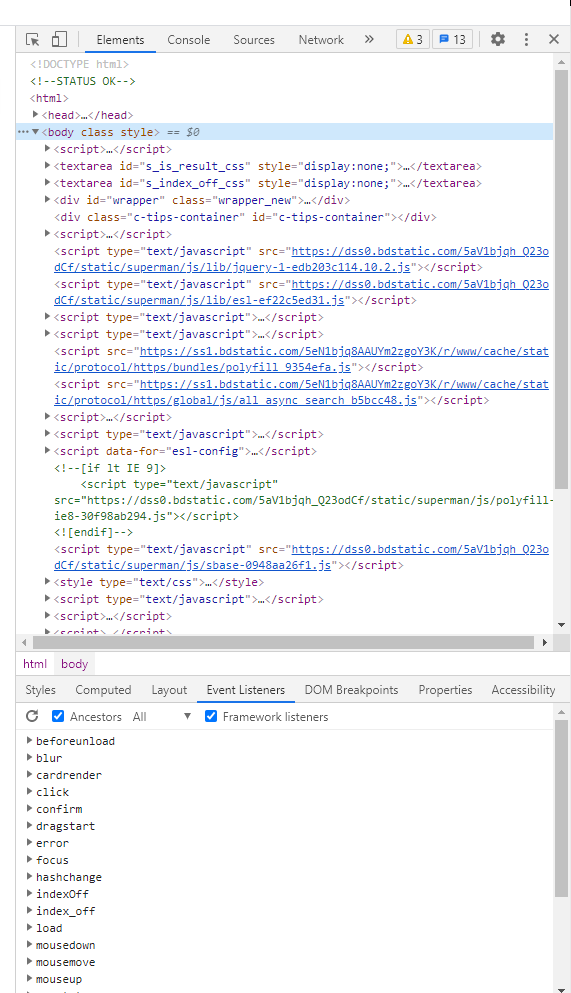The image size is (571, 993).
Task: Open the 3 warnings badge
Action: pyautogui.click(x=413, y=39)
